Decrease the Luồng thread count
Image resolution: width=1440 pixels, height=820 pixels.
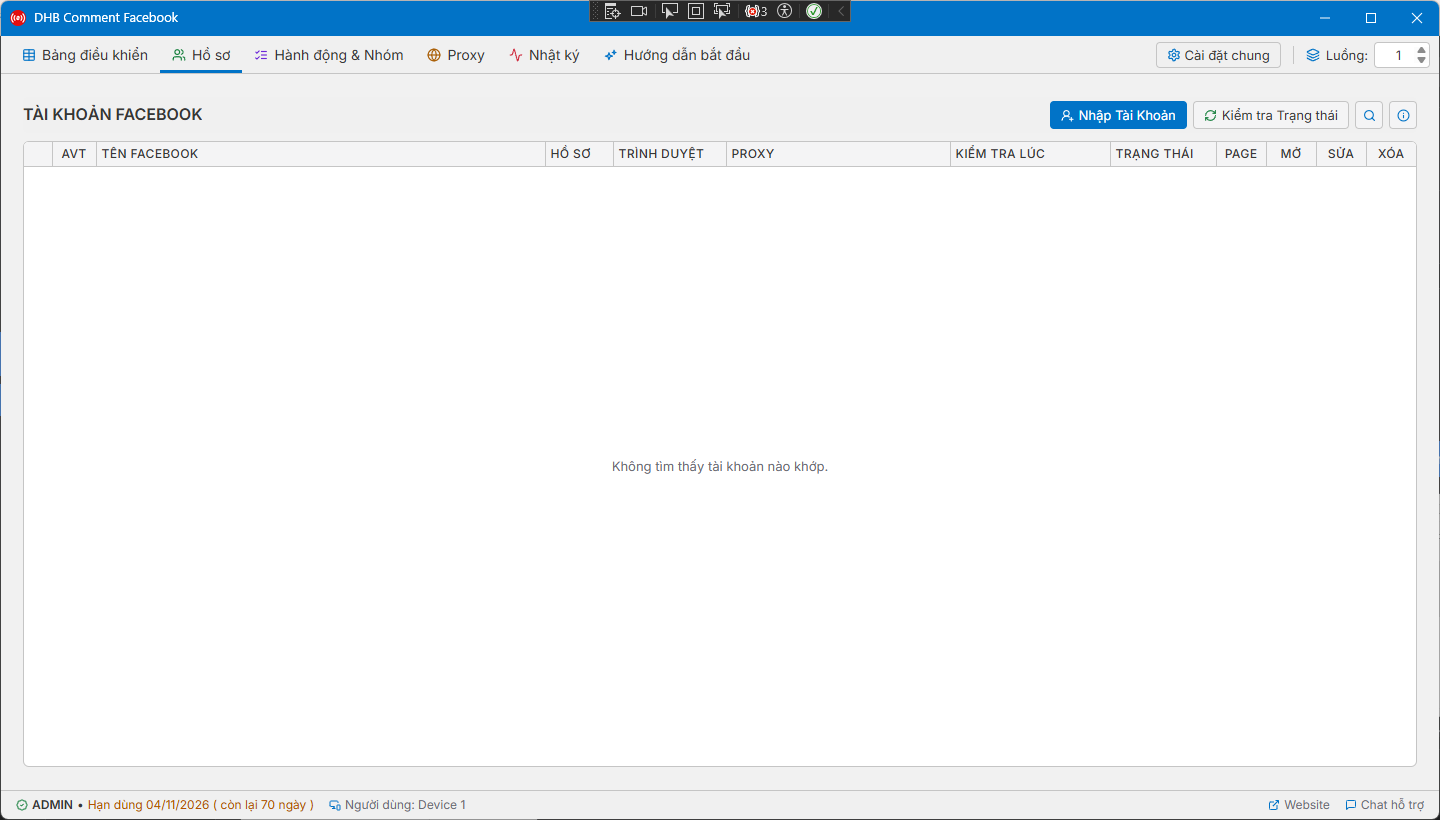[1422, 61]
